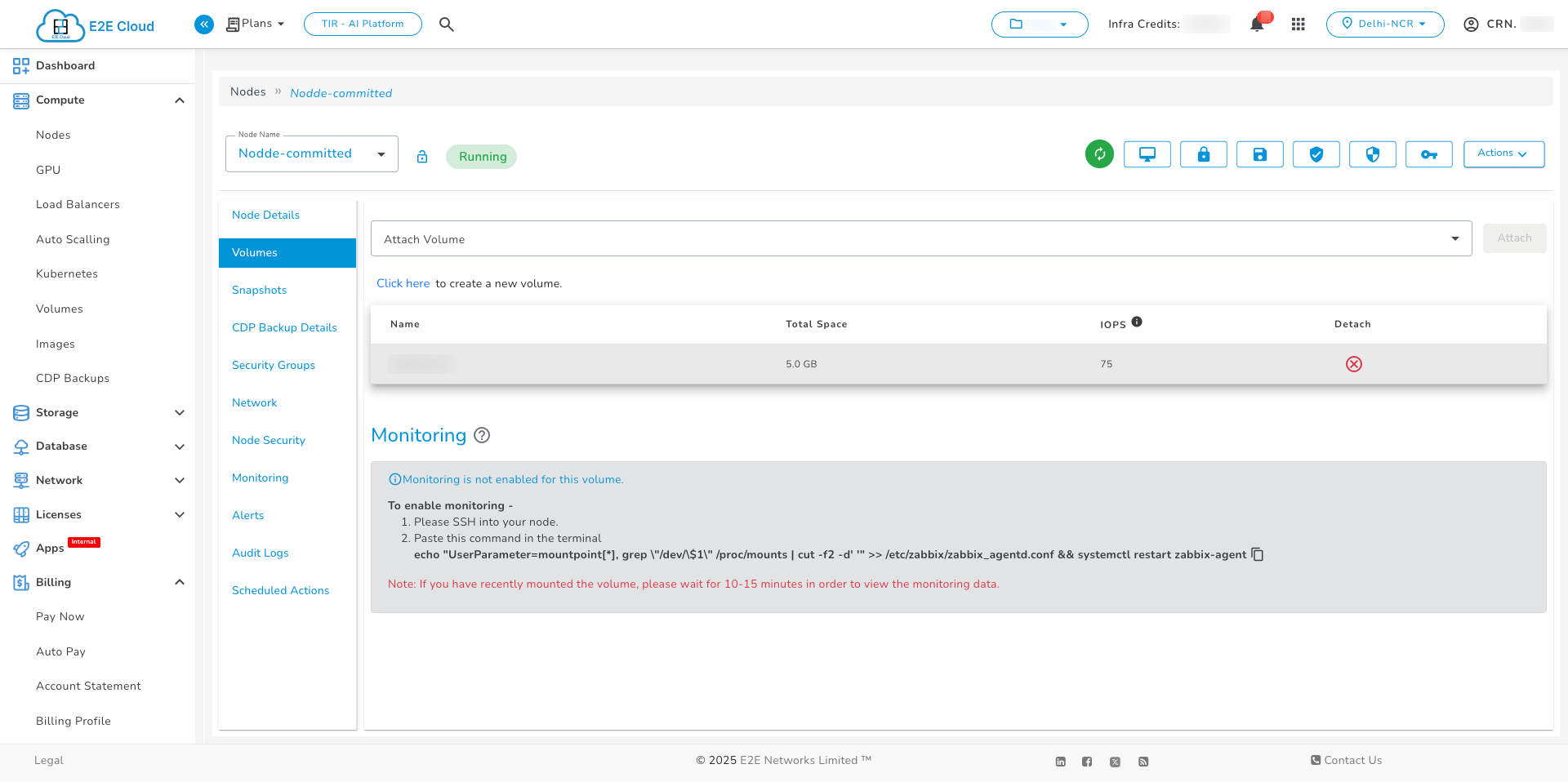Open the Actions dropdown menu

pos(1503,154)
